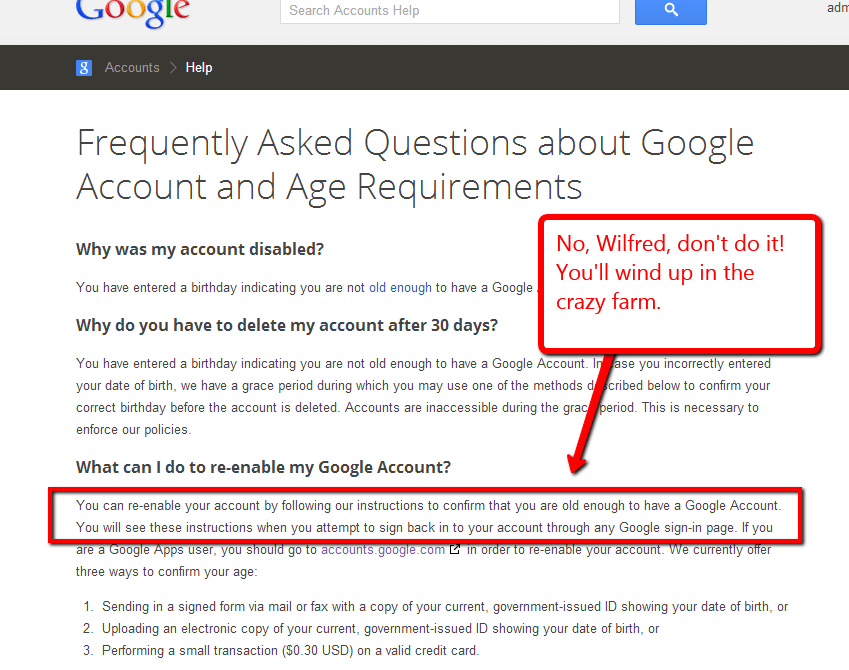This screenshot has width=849, height=670.
Task: Click list item about sending signed form via mail
Action: coord(445,607)
